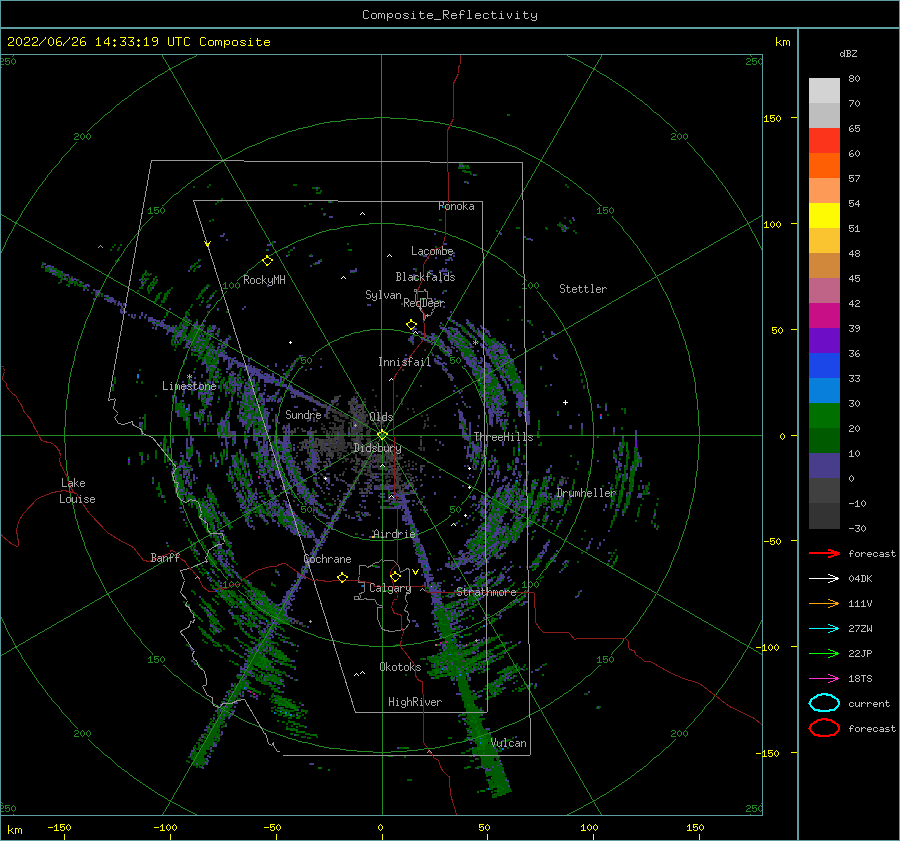900x841 pixels.
Task: Click the 2022/06/26 UTC Composite timestamp
Action: (138, 42)
